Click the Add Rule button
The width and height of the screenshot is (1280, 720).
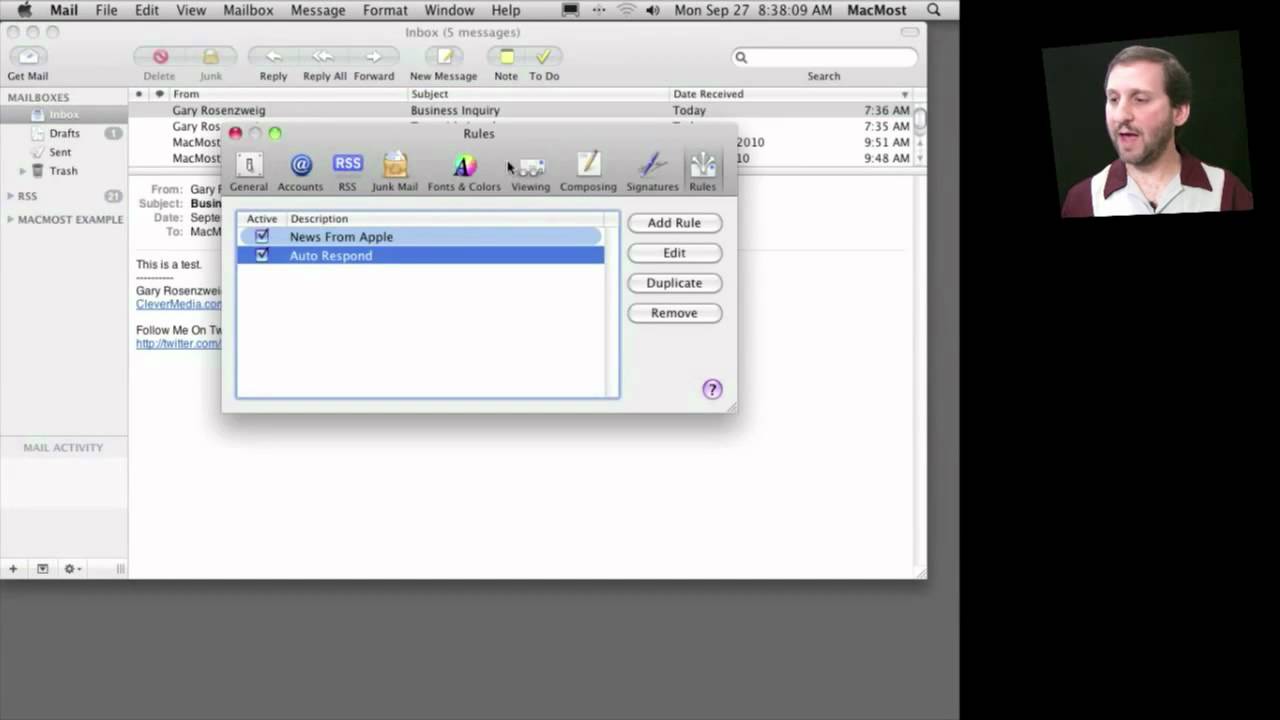click(x=674, y=223)
